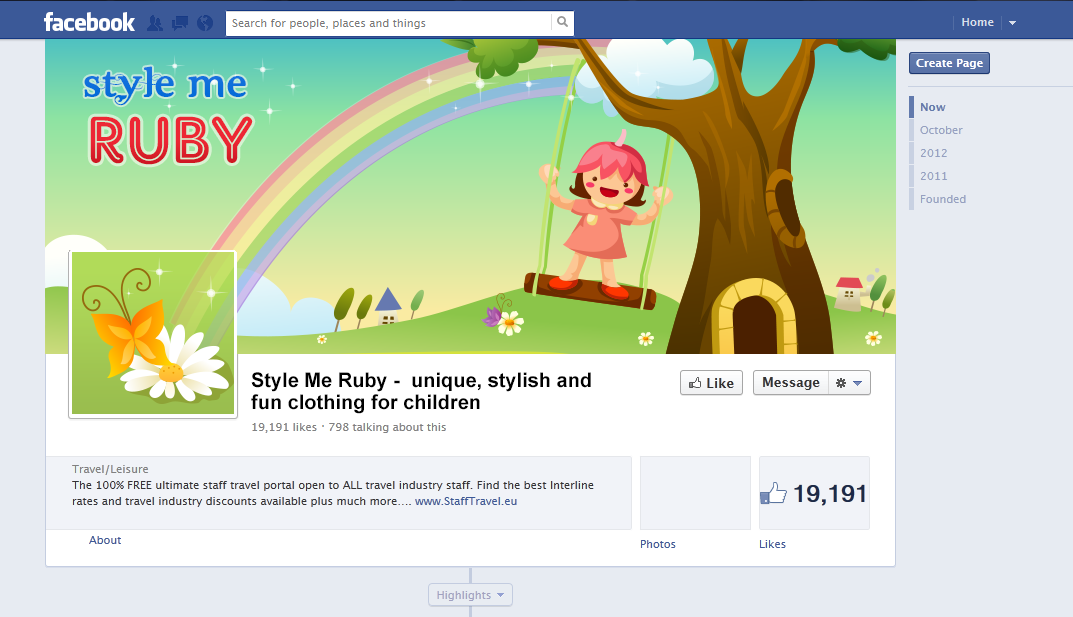Click the empty Photos thumbnail box
Screen dimensions: 1073x617
[x=695, y=493]
